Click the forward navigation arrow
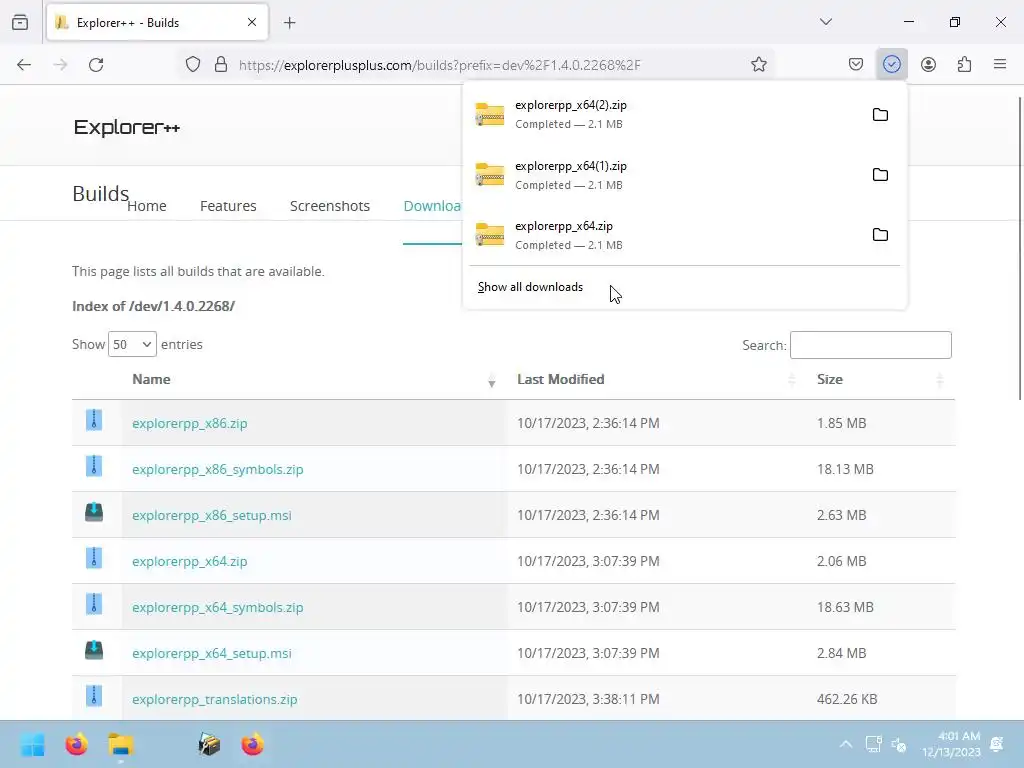Viewport: 1024px width, 768px height. pyautogui.click(x=60, y=65)
